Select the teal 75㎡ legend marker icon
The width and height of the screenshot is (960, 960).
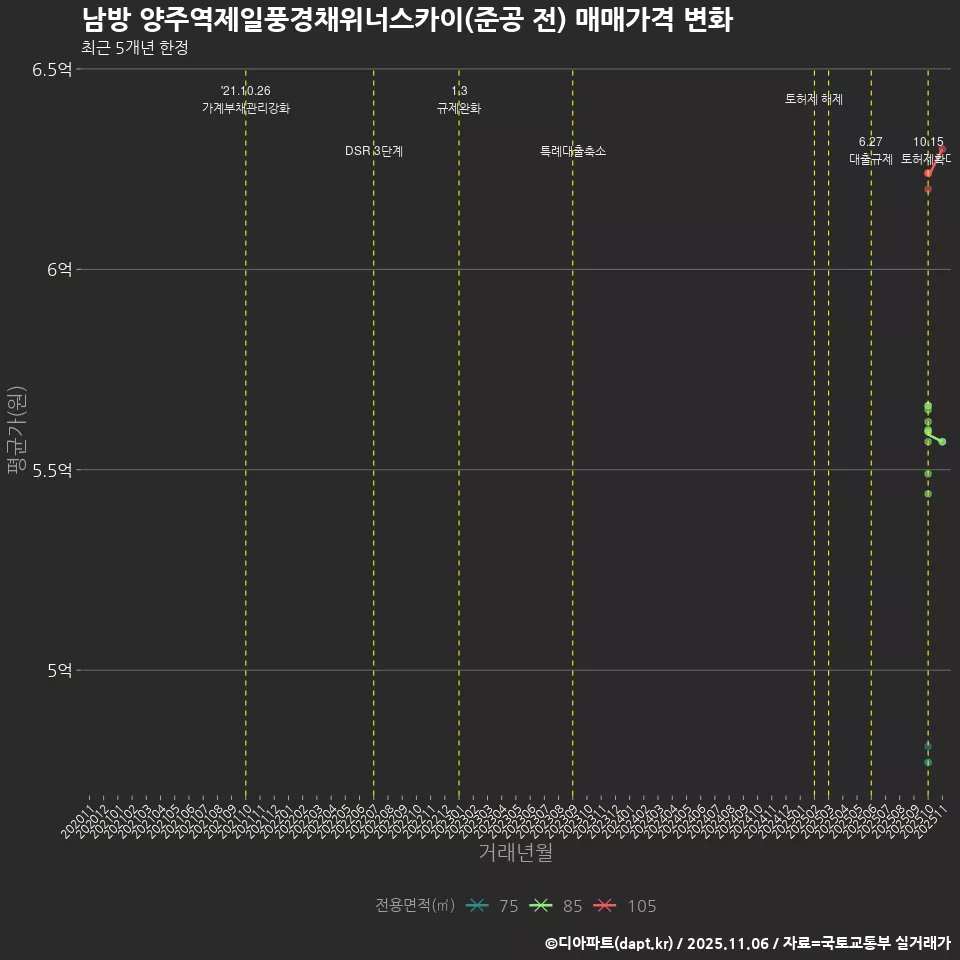477,905
